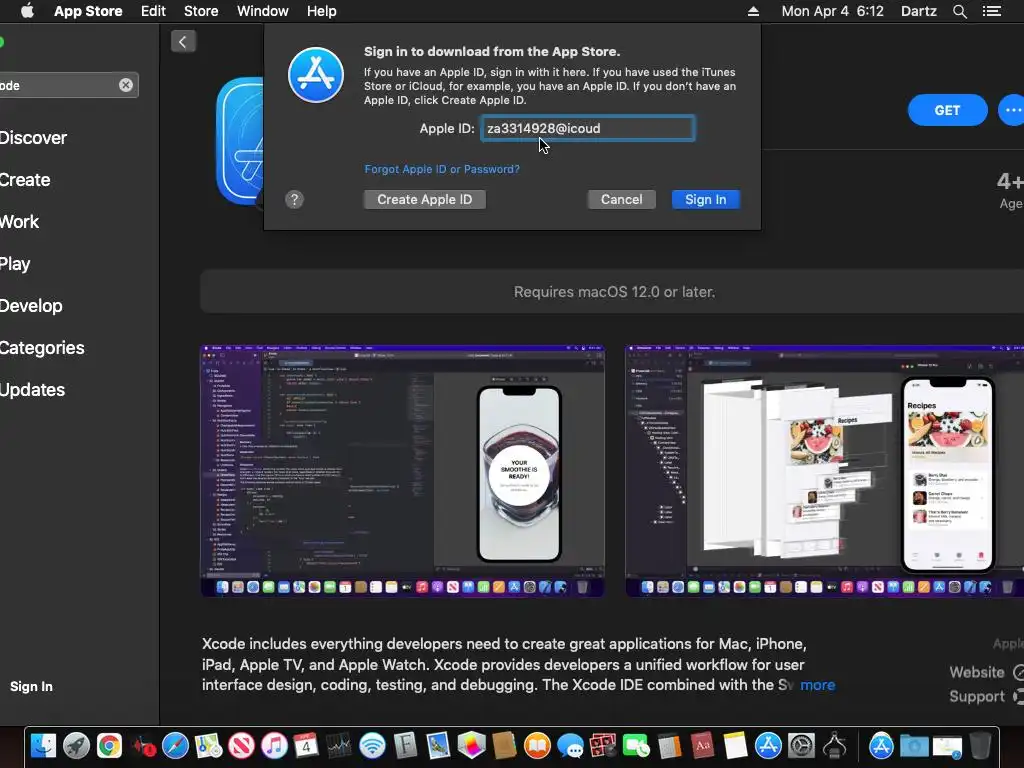Open Books app in dock
The height and width of the screenshot is (768, 1024).
[x=537, y=746]
